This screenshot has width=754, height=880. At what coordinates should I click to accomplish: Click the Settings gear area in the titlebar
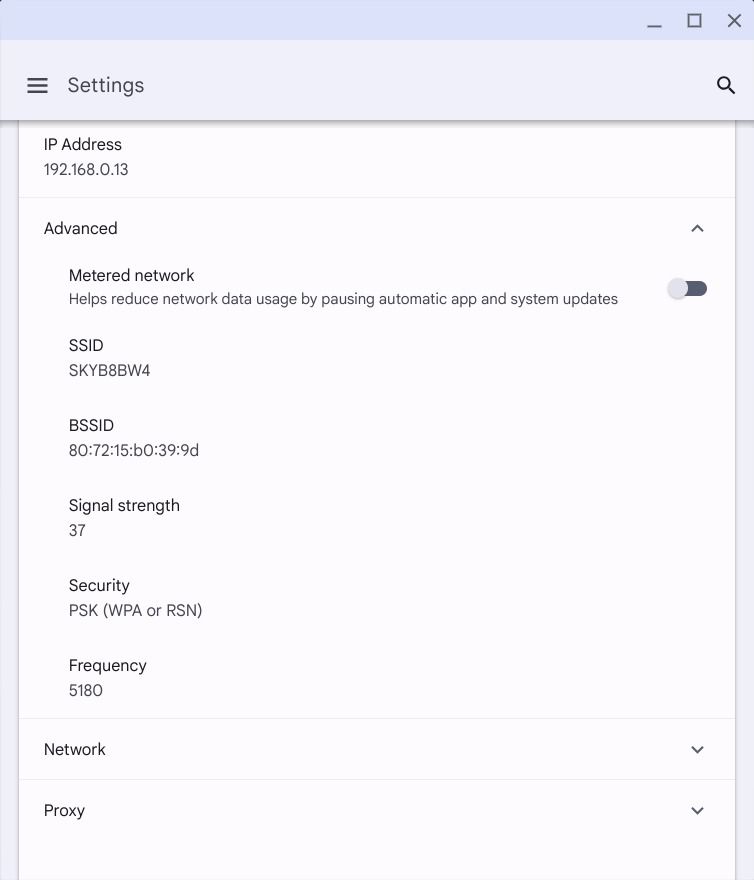[105, 85]
